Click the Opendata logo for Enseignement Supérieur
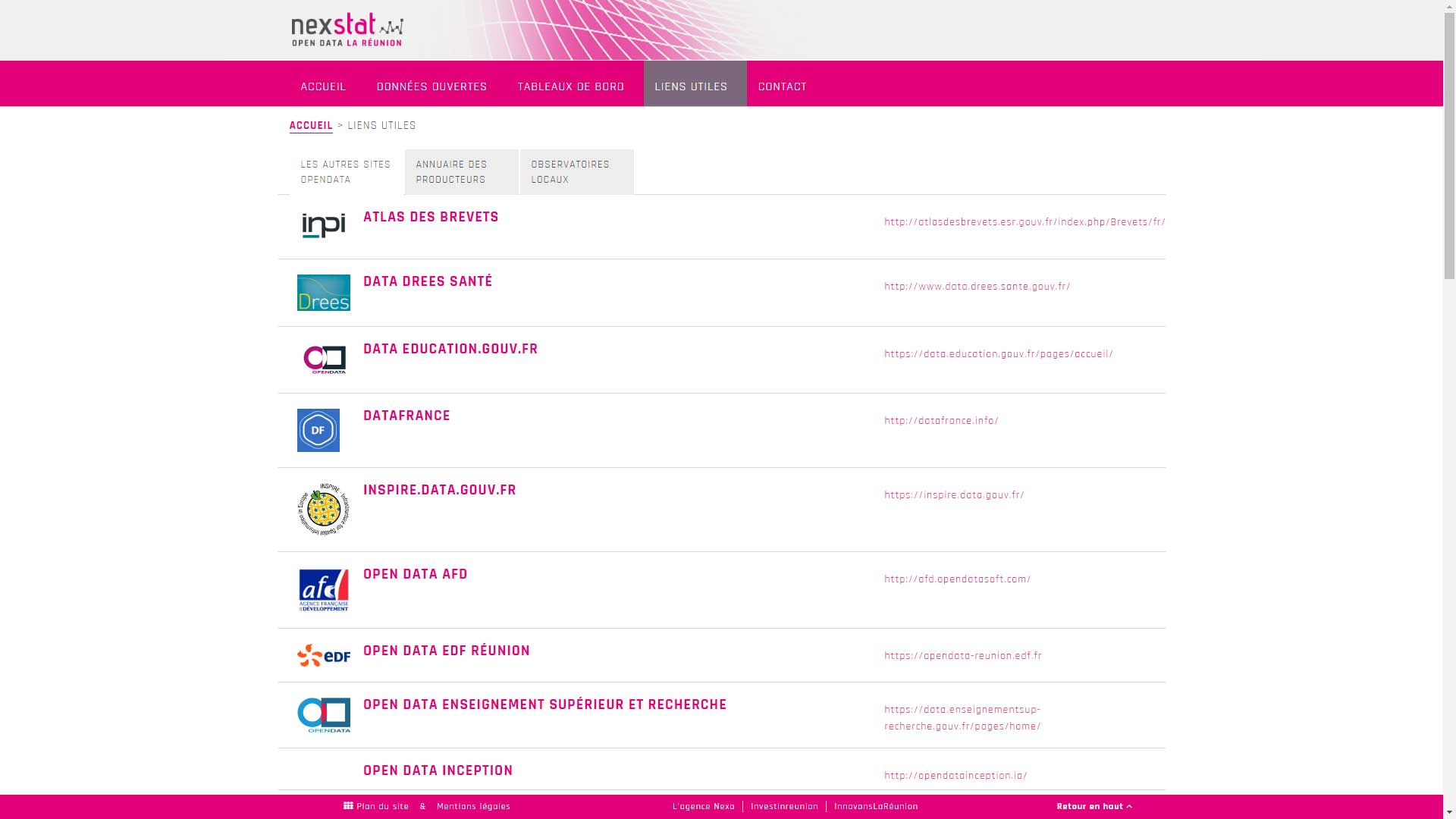Viewport: 1456px width, 819px height. [324, 715]
